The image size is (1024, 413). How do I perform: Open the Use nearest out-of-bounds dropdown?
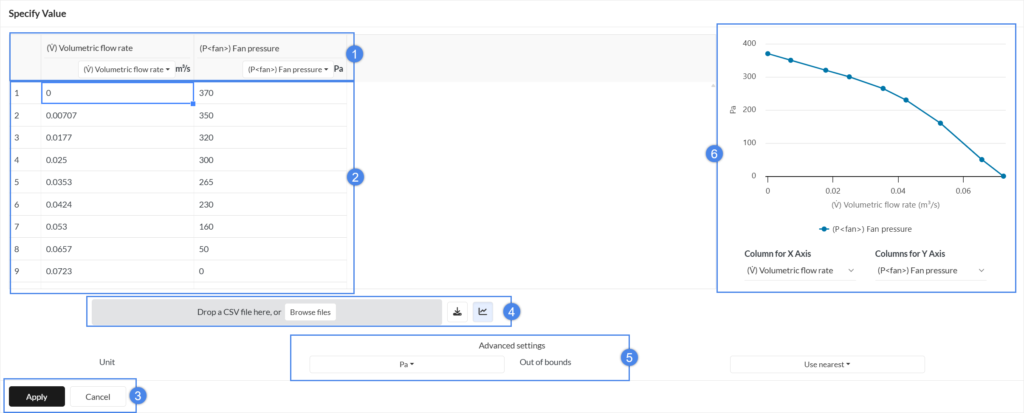(827, 365)
